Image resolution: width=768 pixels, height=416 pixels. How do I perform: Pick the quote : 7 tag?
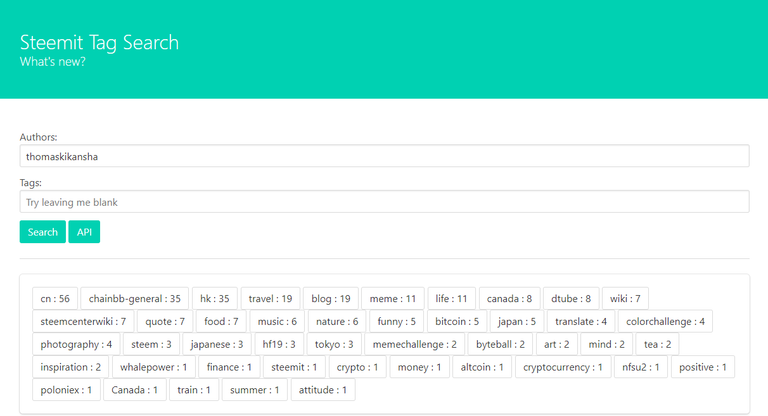coord(165,321)
